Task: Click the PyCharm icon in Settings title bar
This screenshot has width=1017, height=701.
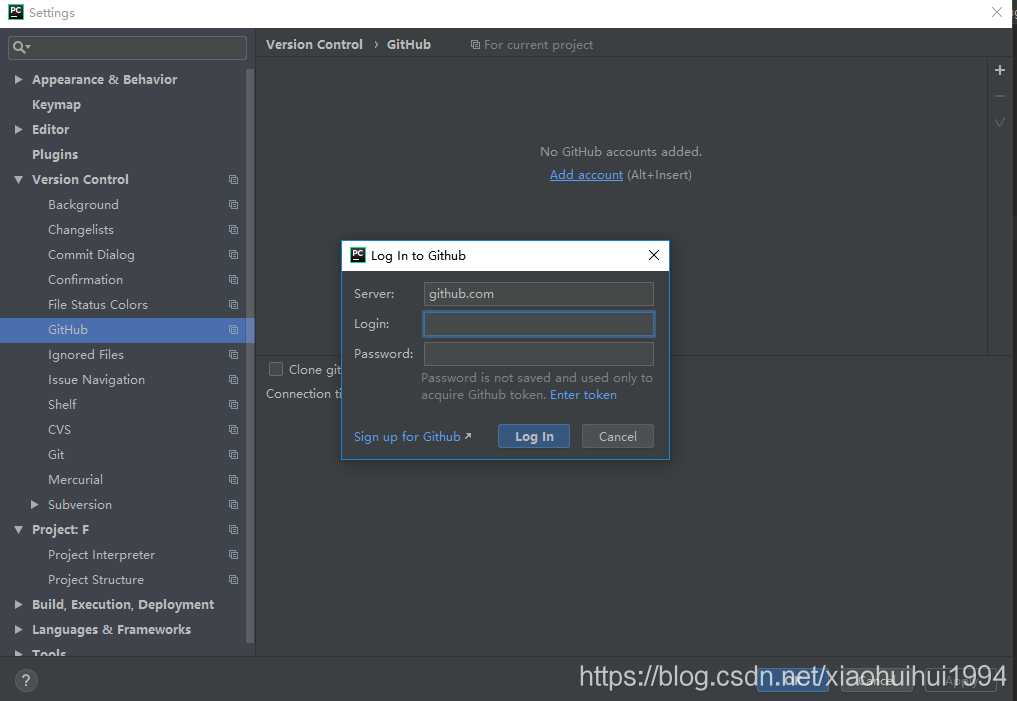Action: coord(16,12)
